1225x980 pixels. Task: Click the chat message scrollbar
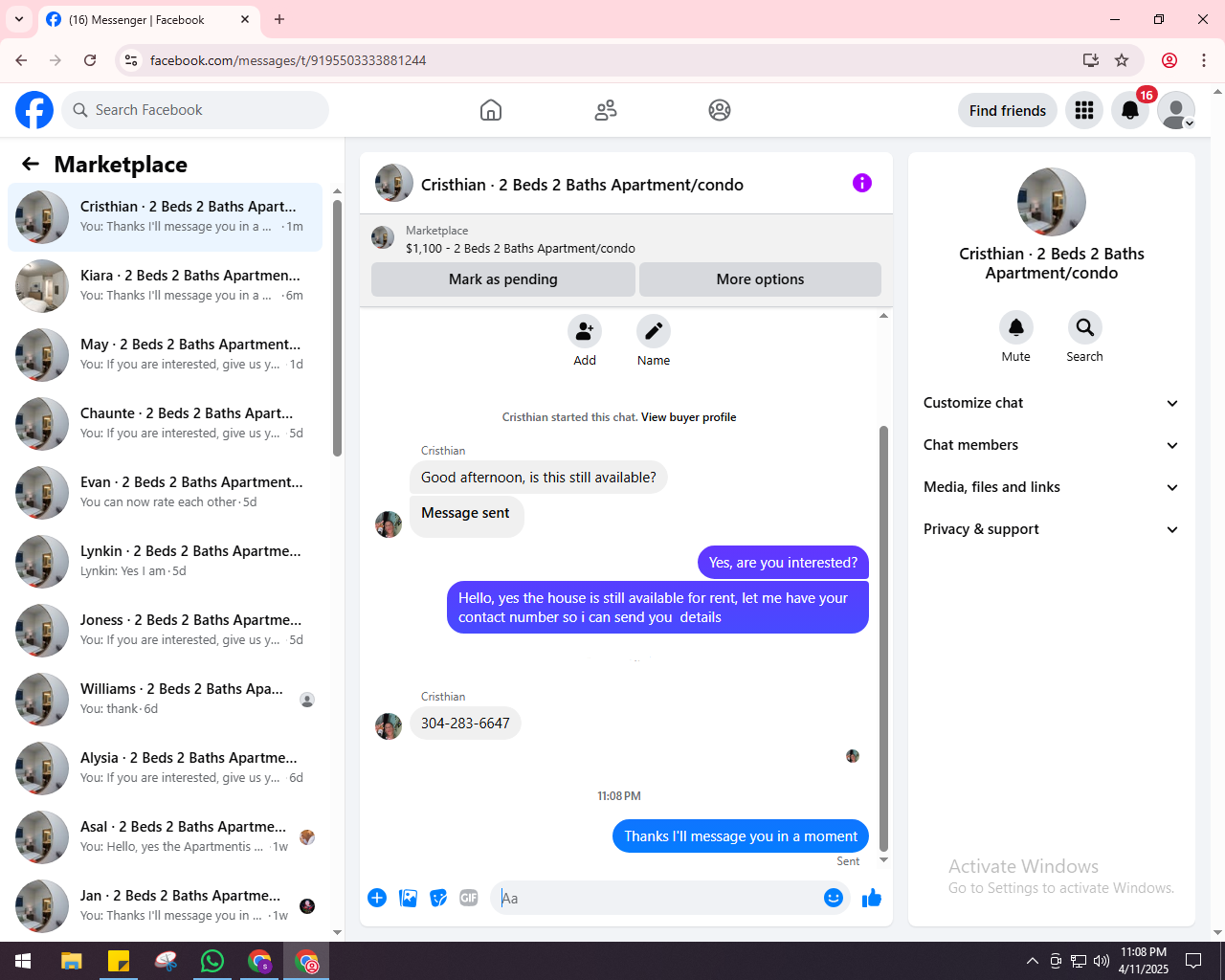pyautogui.click(x=883, y=639)
